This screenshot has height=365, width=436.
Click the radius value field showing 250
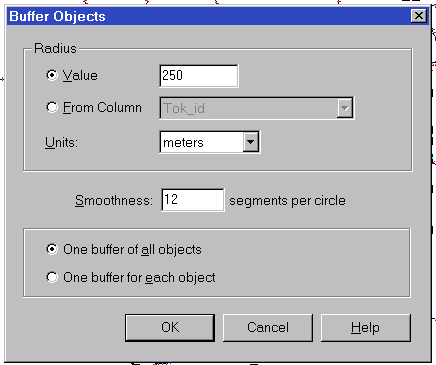(x=199, y=76)
